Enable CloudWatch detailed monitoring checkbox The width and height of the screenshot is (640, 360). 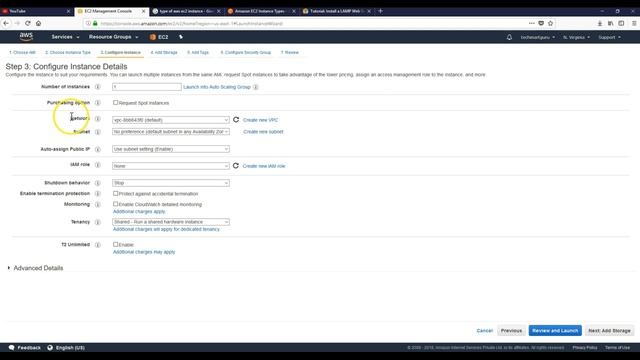pyautogui.click(x=116, y=204)
